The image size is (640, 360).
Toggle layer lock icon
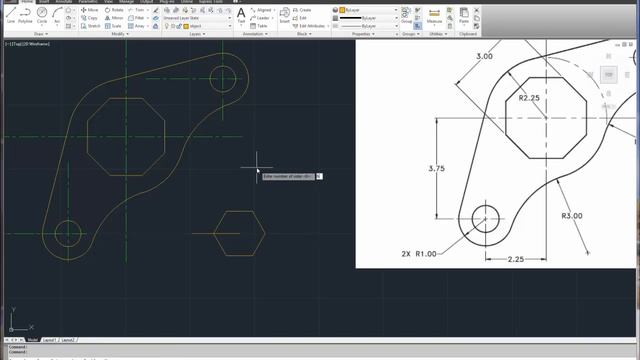[179, 26]
